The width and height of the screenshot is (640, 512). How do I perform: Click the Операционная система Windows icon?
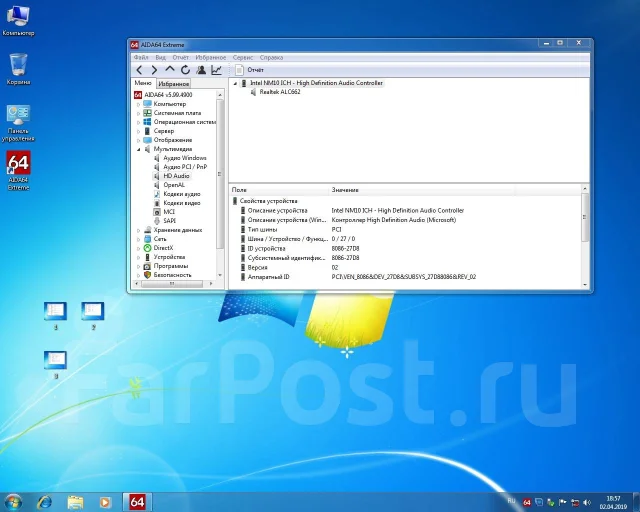147,122
